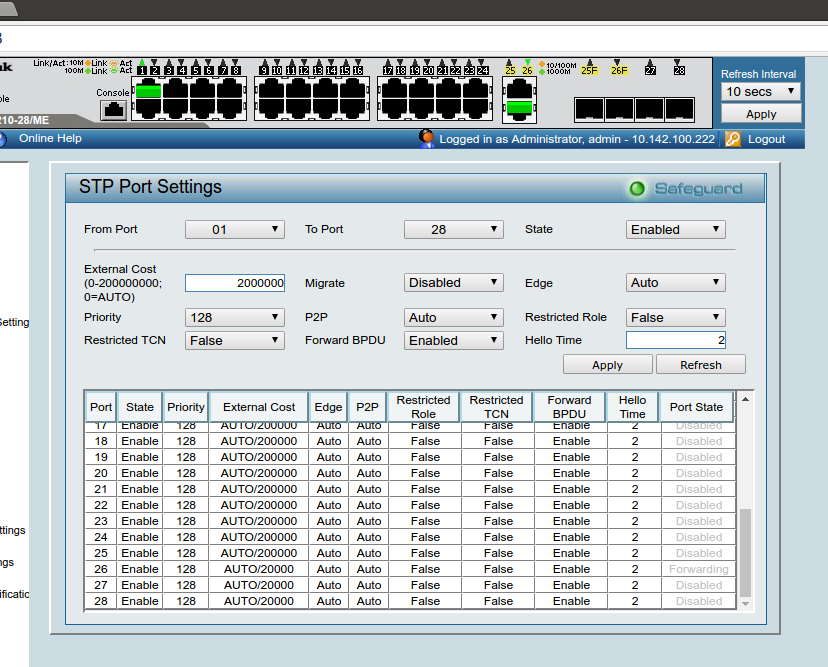Click the table scrollbar thumb
This screenshot has height=667, width=828.
[x=745, y=552]
